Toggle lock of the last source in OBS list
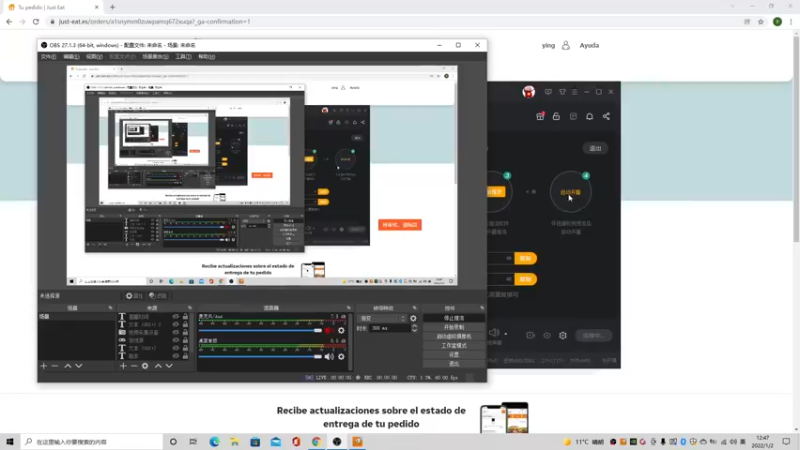This screenshot has width=800, height=450. tap(185, 356)
